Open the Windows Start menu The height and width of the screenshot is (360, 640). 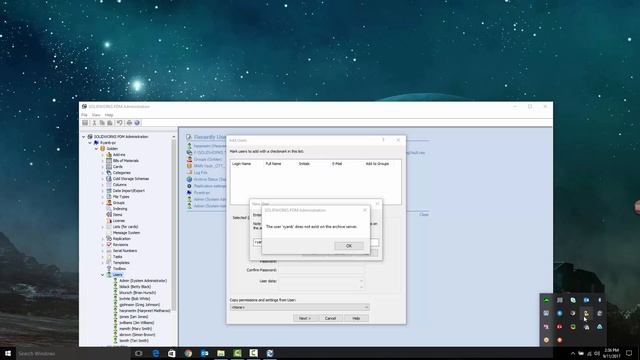(8, 353)
